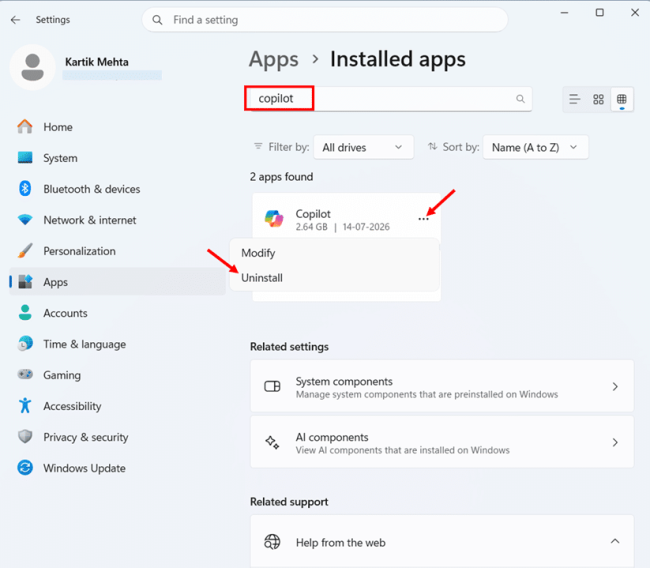Viewport: 650px width, 568px height.
Task: Open the Accessibility settings page
Action: tap(118, 405)
